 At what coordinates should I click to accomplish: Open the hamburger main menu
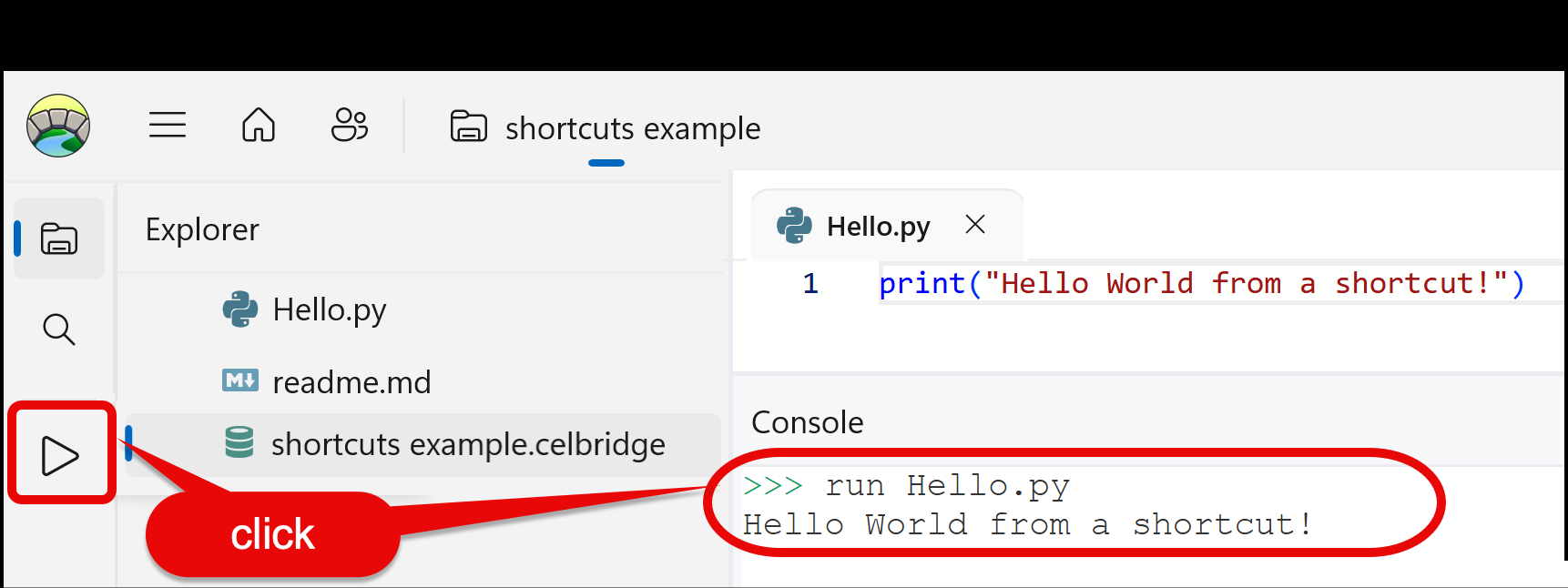point(168,125)
